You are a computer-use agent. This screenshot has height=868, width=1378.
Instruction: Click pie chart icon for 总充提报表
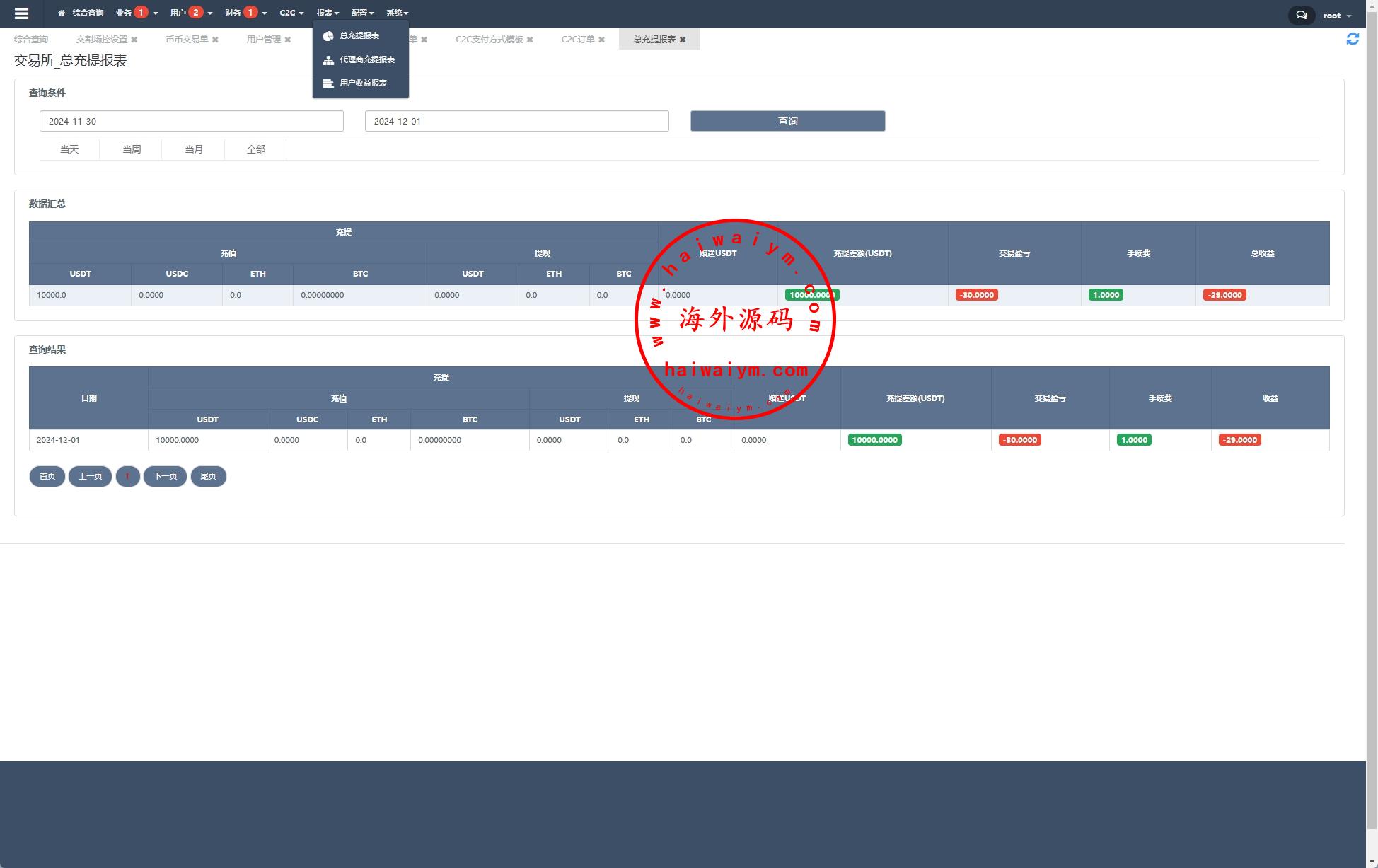328,36
